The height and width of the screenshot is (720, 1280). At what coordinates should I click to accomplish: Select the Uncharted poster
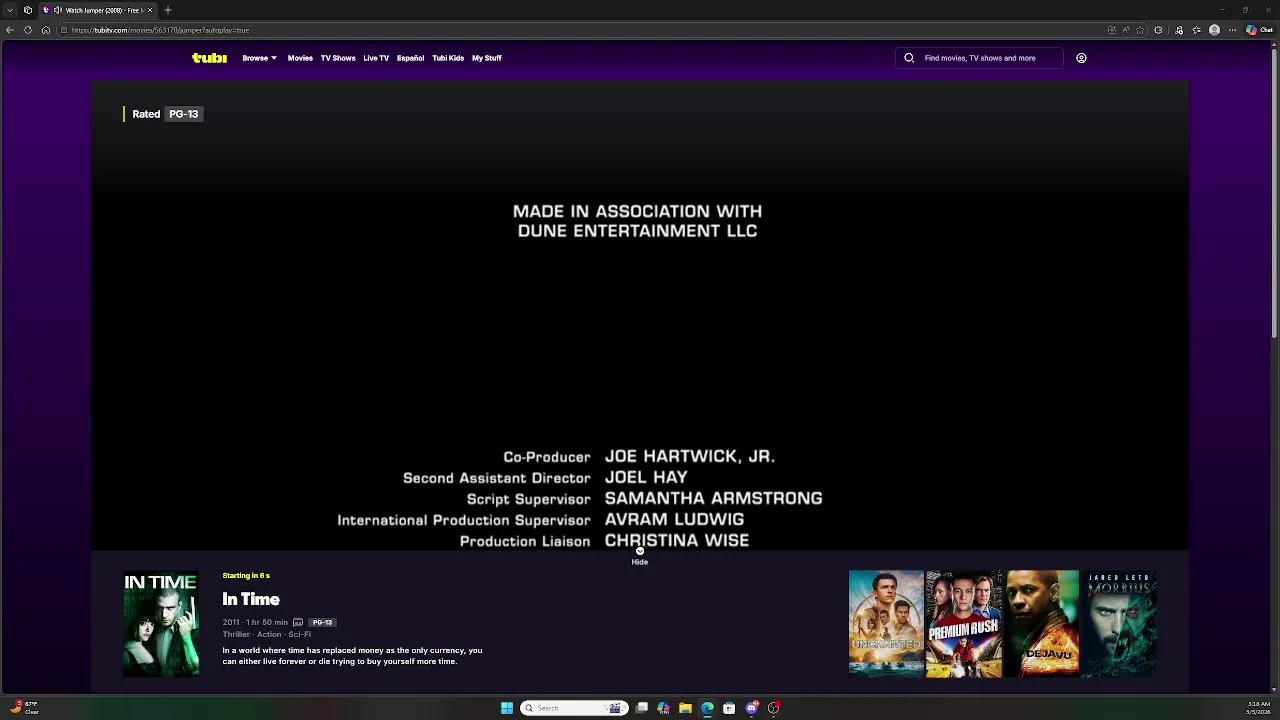(x=886, y=623)
